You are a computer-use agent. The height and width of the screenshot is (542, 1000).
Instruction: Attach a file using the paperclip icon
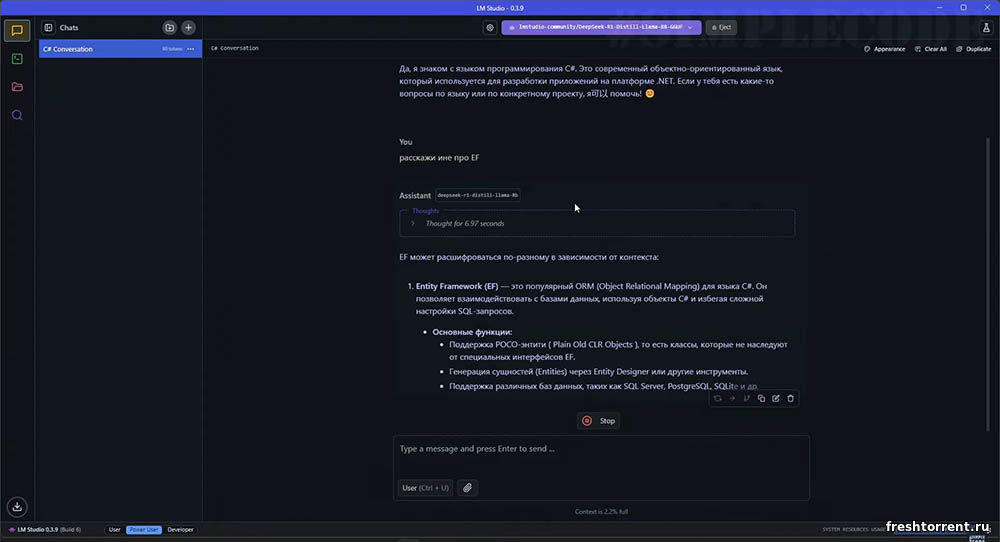(x=467, y=488)
